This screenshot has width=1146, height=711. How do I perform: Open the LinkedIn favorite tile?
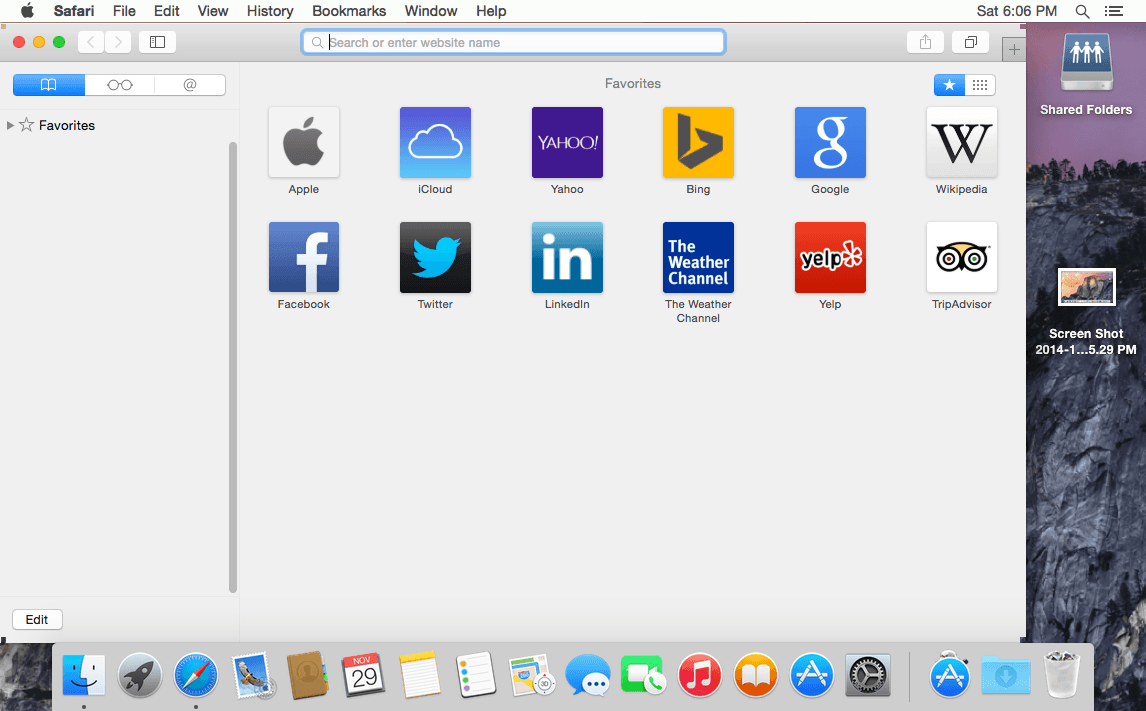coord(567,257)
